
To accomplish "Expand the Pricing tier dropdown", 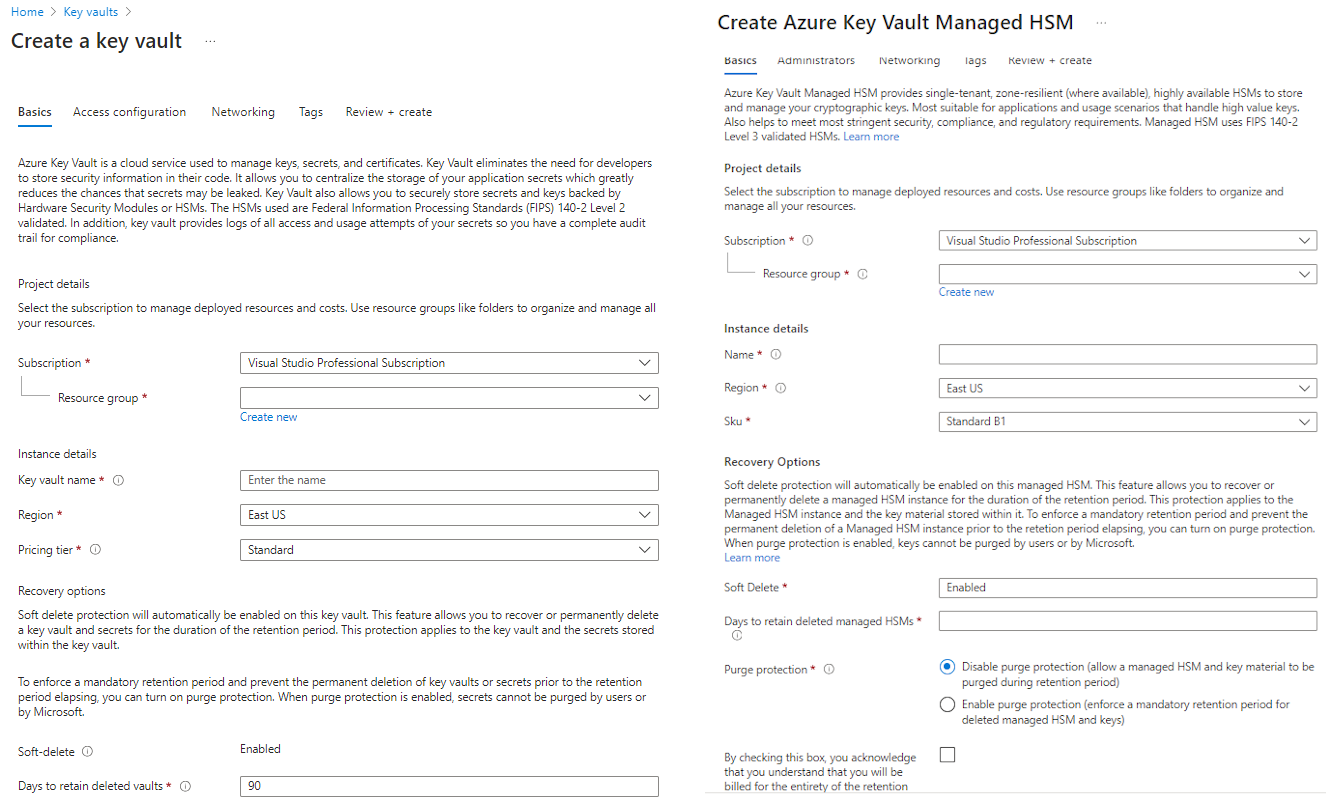I will (x=449, y=550).
